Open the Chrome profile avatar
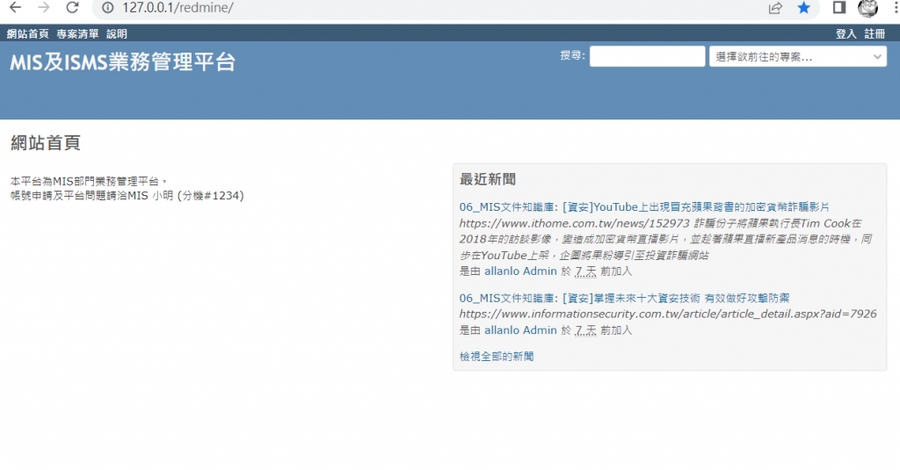Viewport: 900px width, 470px height. (868, 8)
